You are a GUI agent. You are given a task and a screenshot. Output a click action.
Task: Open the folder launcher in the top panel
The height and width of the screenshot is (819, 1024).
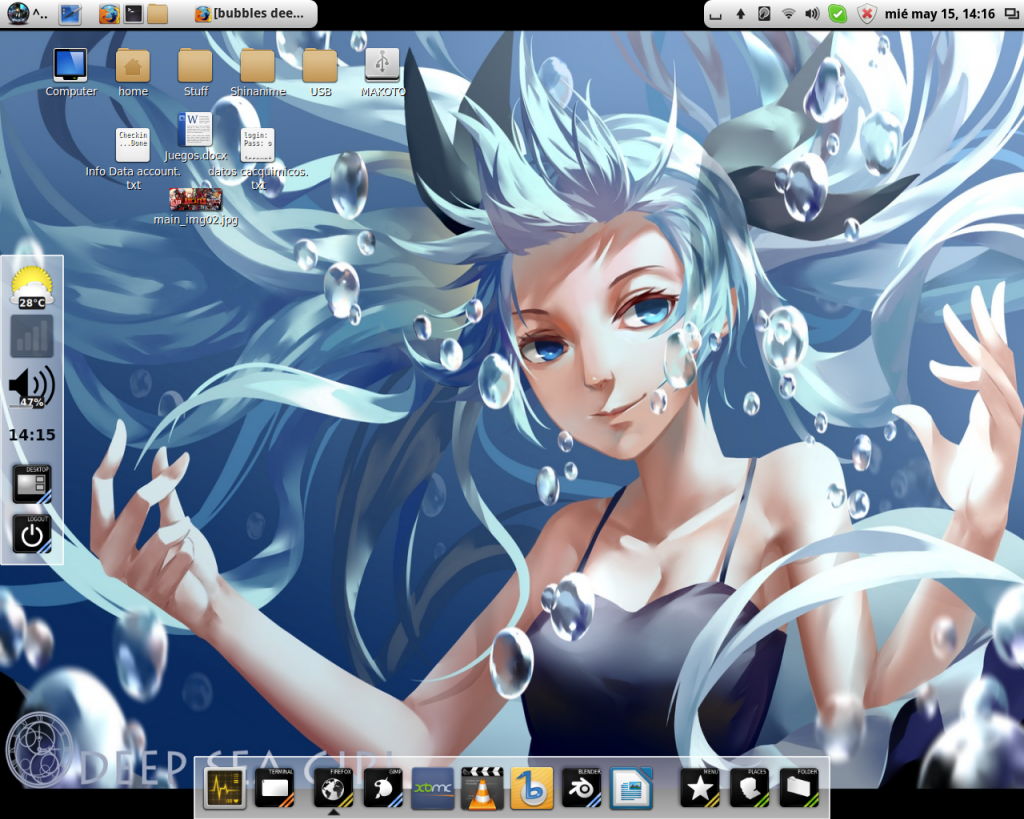coord(157,14)
